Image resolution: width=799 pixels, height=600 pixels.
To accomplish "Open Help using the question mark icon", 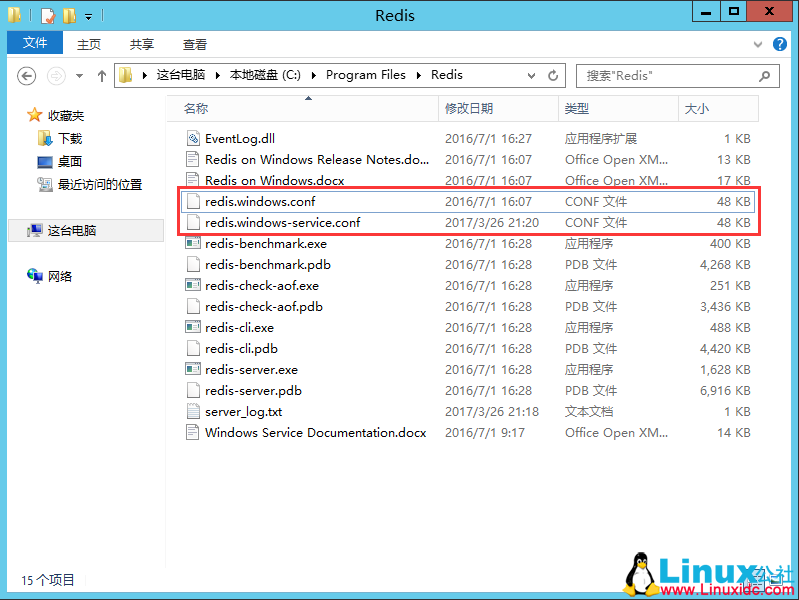I will click(780, 44).
